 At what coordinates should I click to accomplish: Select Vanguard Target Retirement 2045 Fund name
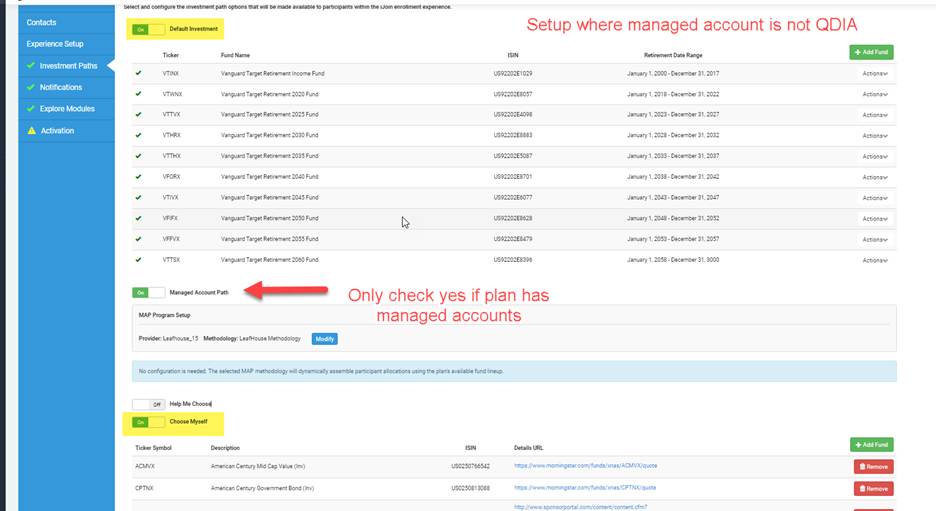coord(269,198)
